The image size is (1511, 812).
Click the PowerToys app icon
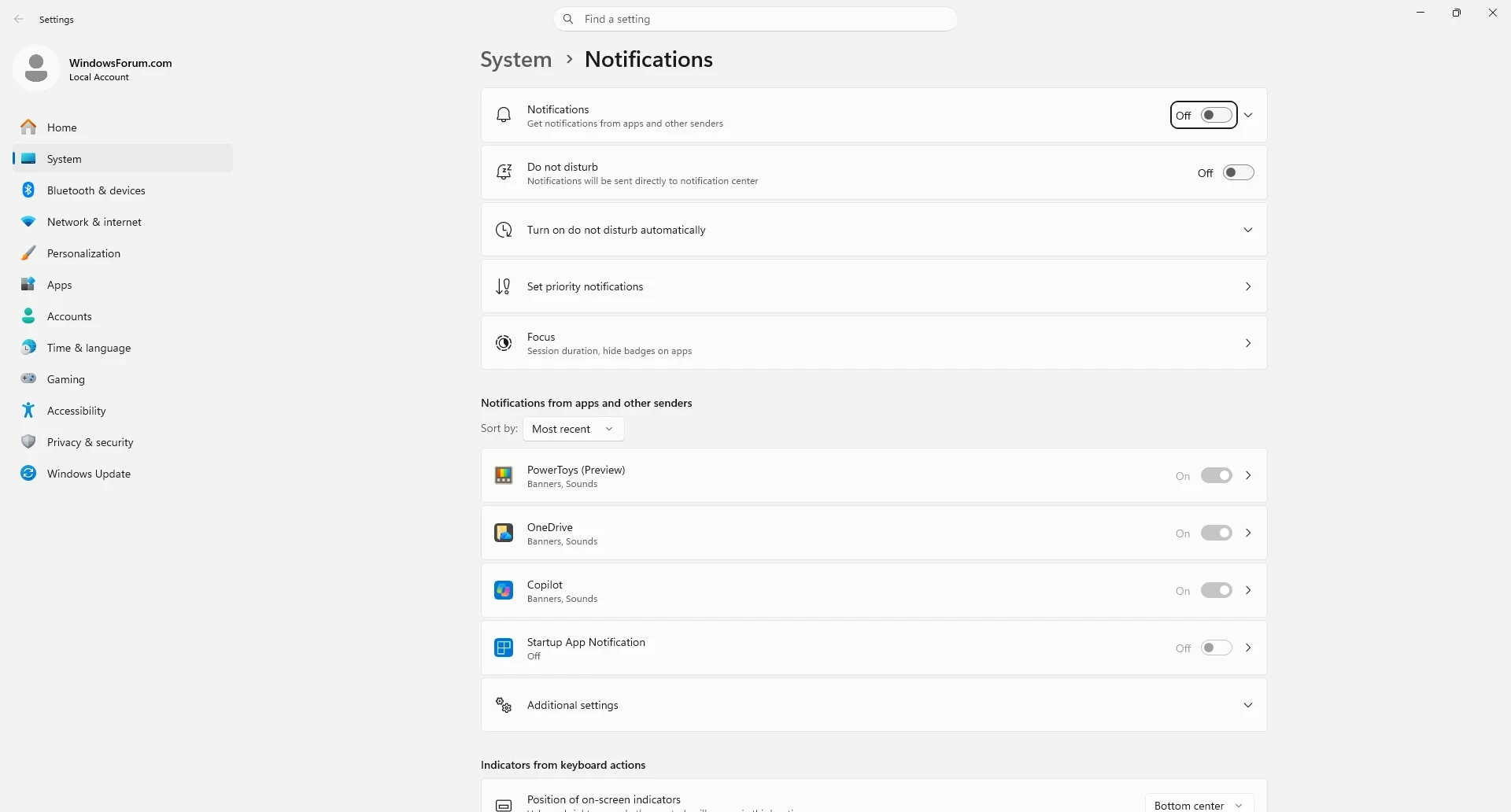(x=504, y=475)
